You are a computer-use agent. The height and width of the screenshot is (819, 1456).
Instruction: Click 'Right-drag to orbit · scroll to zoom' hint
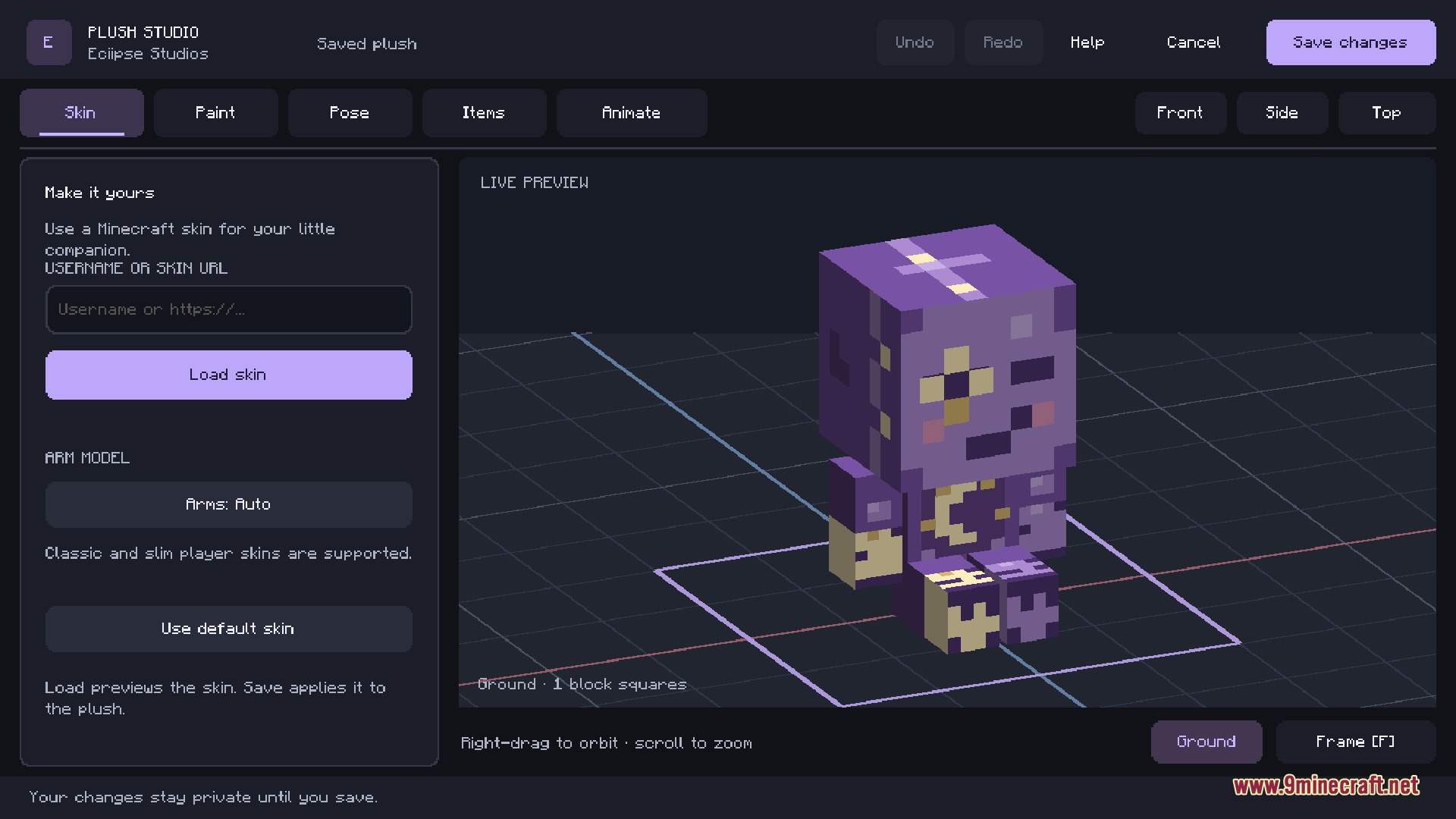coord(607,743)
